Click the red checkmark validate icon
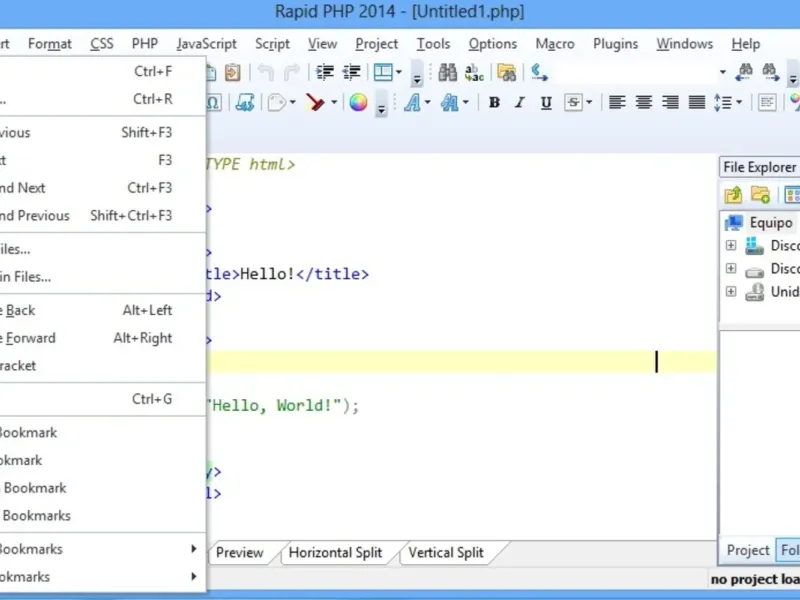Image resolution: width=800 pixels, height=600 pixels. [x=315, y=103]
